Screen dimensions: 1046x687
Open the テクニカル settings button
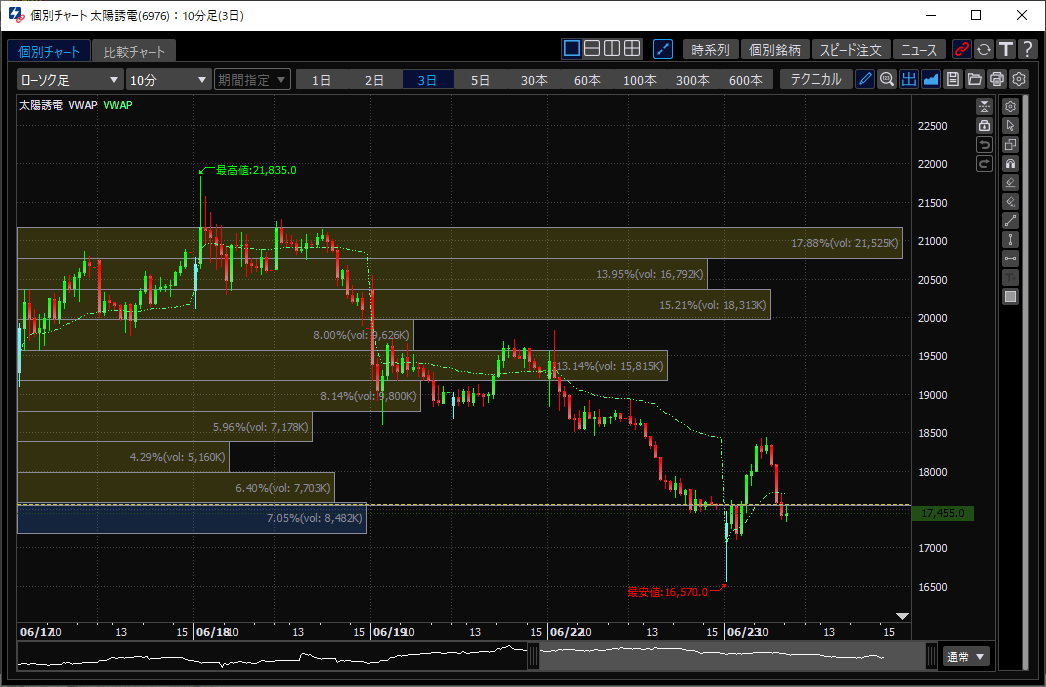(x=815, y=79)
